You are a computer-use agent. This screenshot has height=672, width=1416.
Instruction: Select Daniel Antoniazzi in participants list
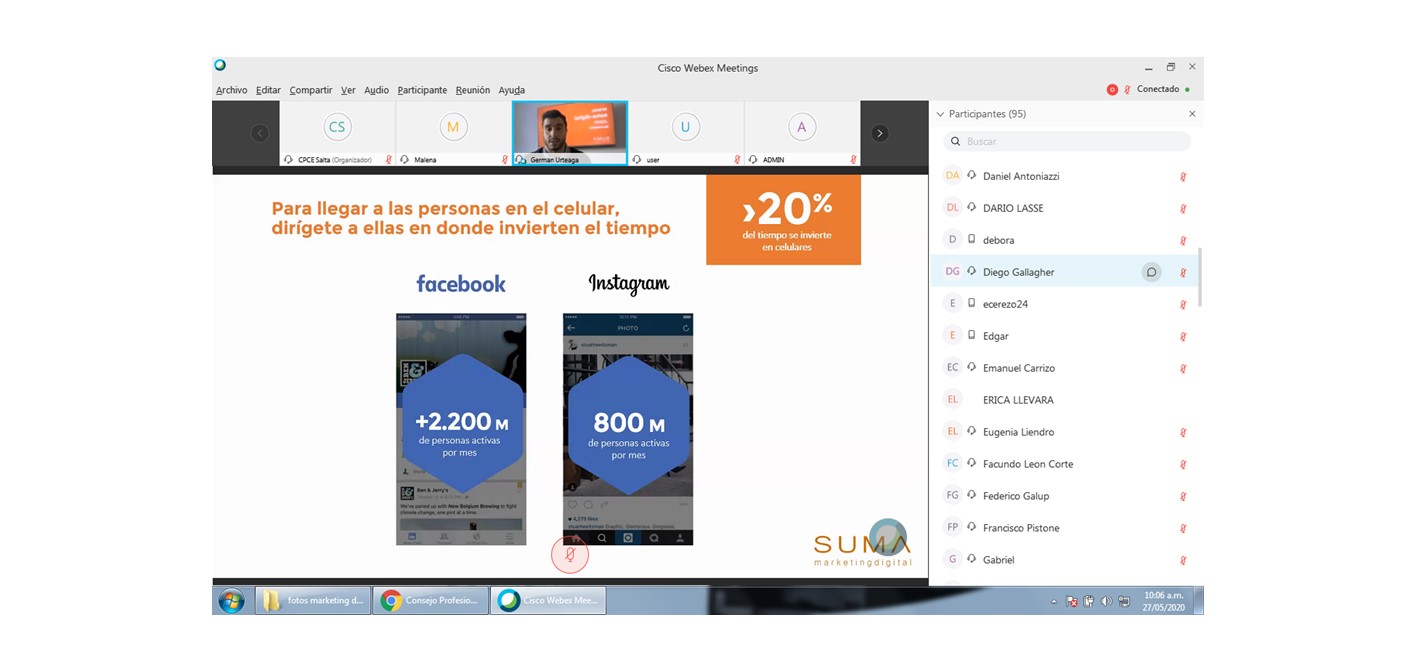tap(1066, 176)
